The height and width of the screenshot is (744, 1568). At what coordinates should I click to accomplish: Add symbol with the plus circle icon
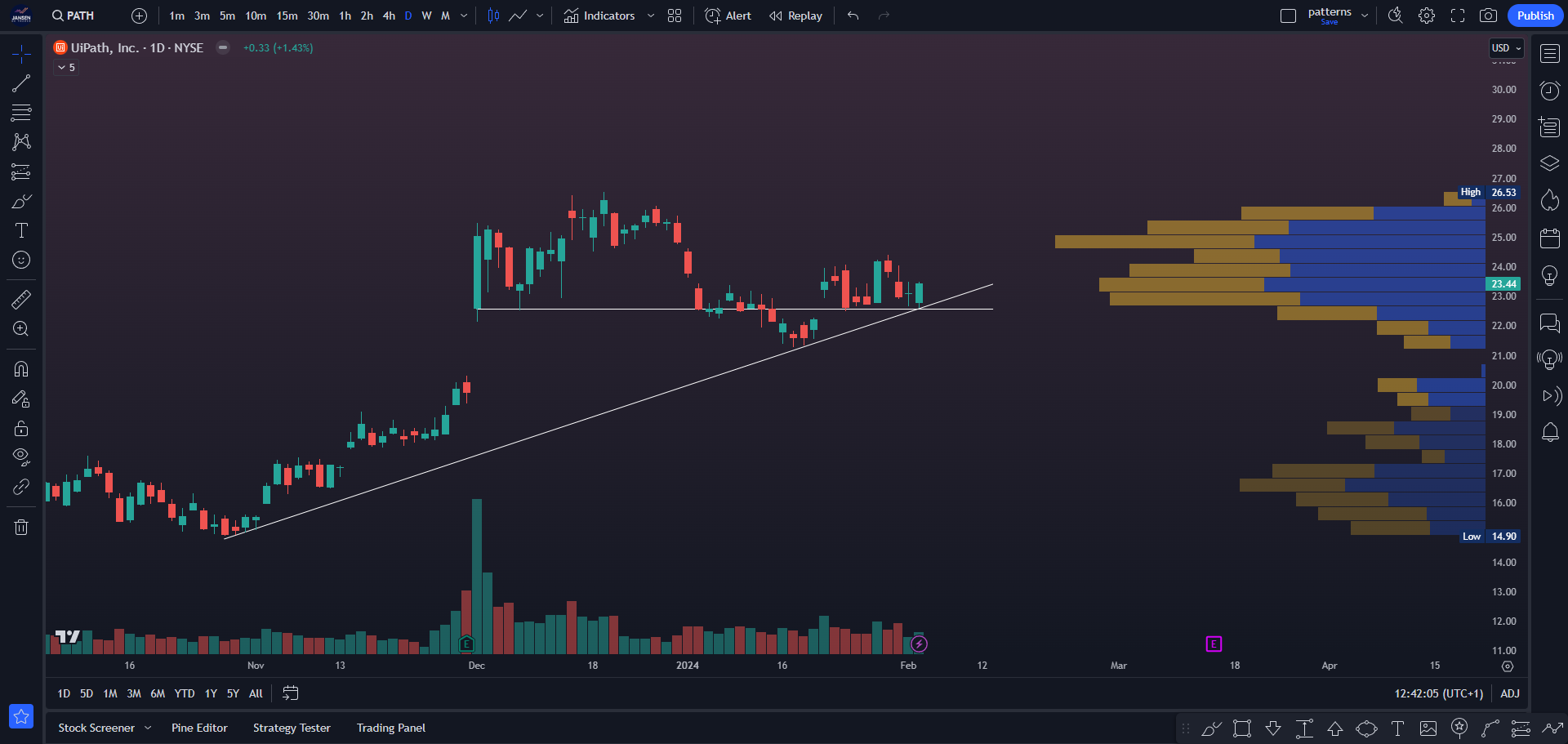pos(139,16)
